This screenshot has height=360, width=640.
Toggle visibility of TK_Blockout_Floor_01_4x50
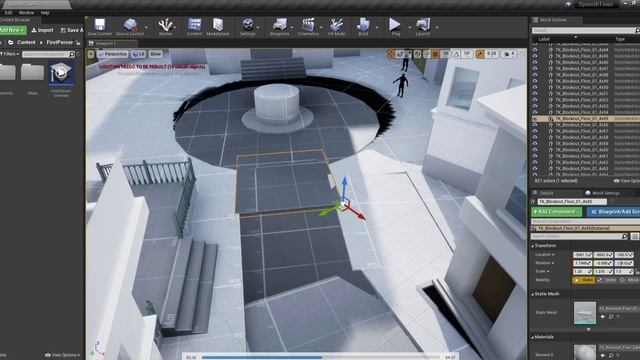535,87
